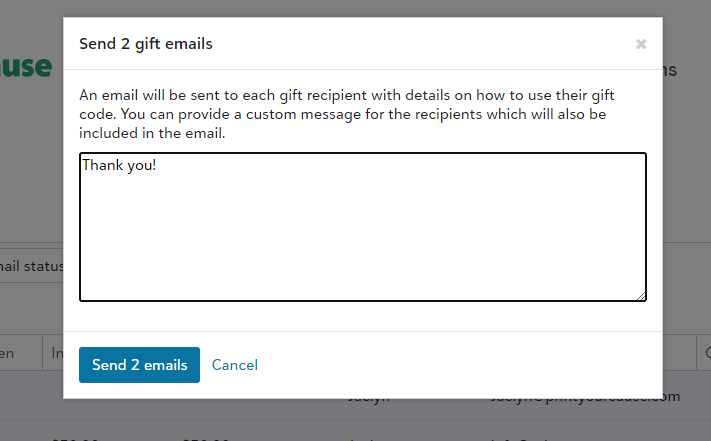This screenshot has width=711, height=441.
Task: Click the green logo behind the dialog
Action: pyautogui.click(x=26, y=67)
